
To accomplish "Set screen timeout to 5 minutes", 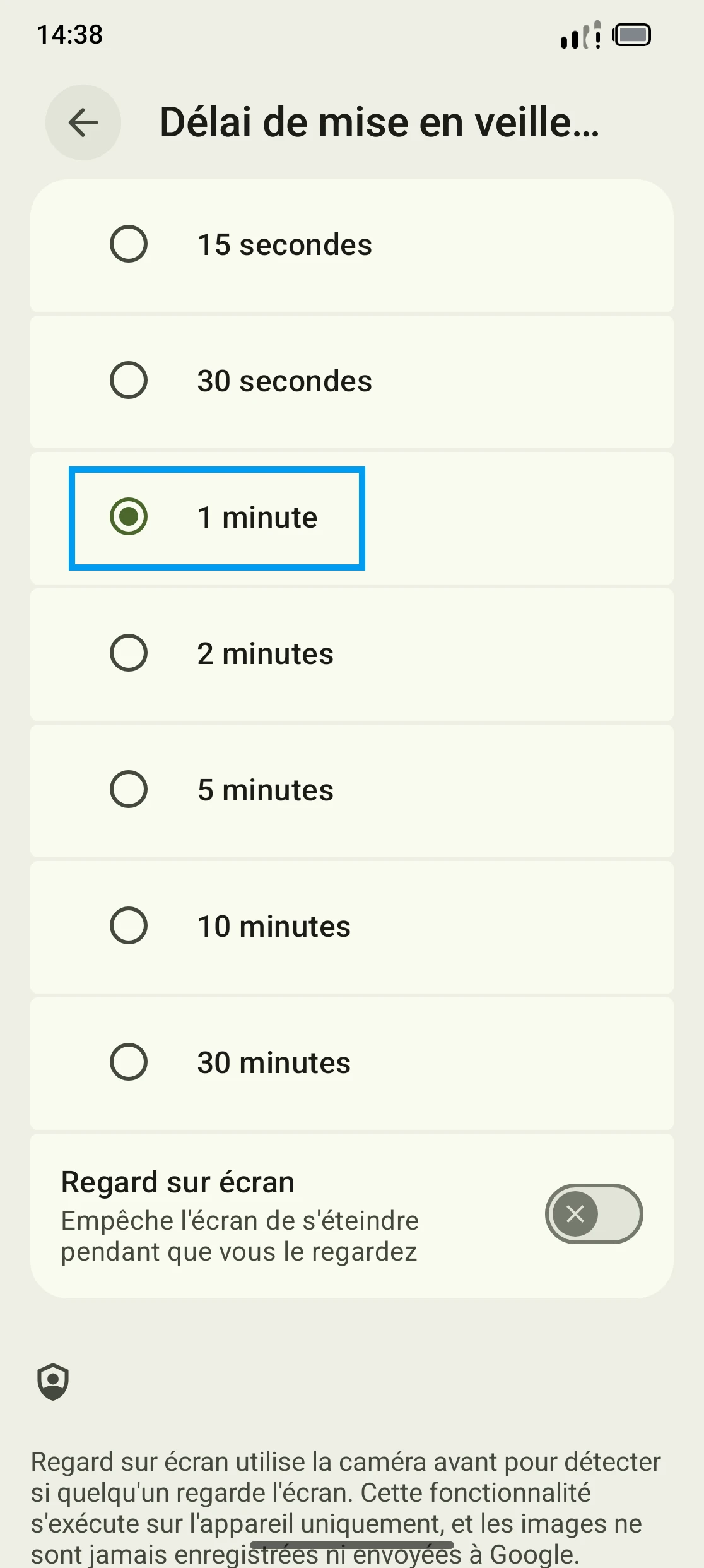I will (x=129, y=789).
